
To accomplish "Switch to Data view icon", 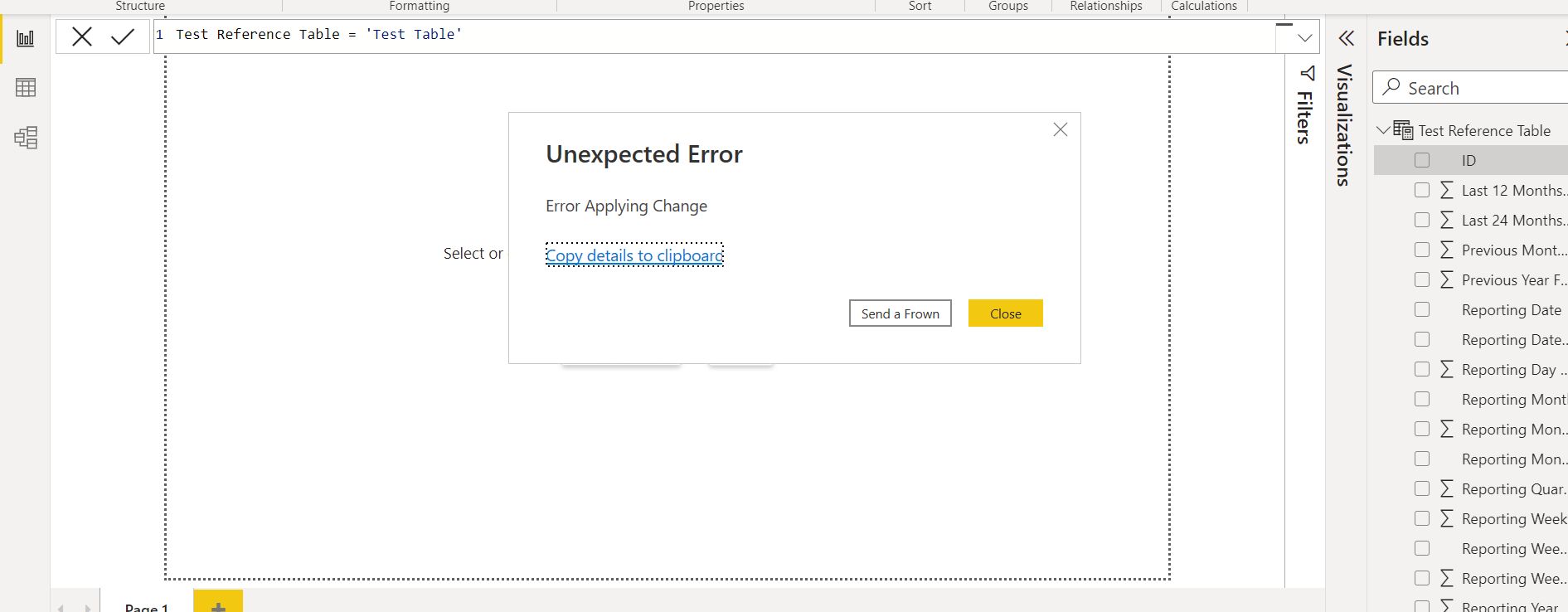I will coord(26,87).
